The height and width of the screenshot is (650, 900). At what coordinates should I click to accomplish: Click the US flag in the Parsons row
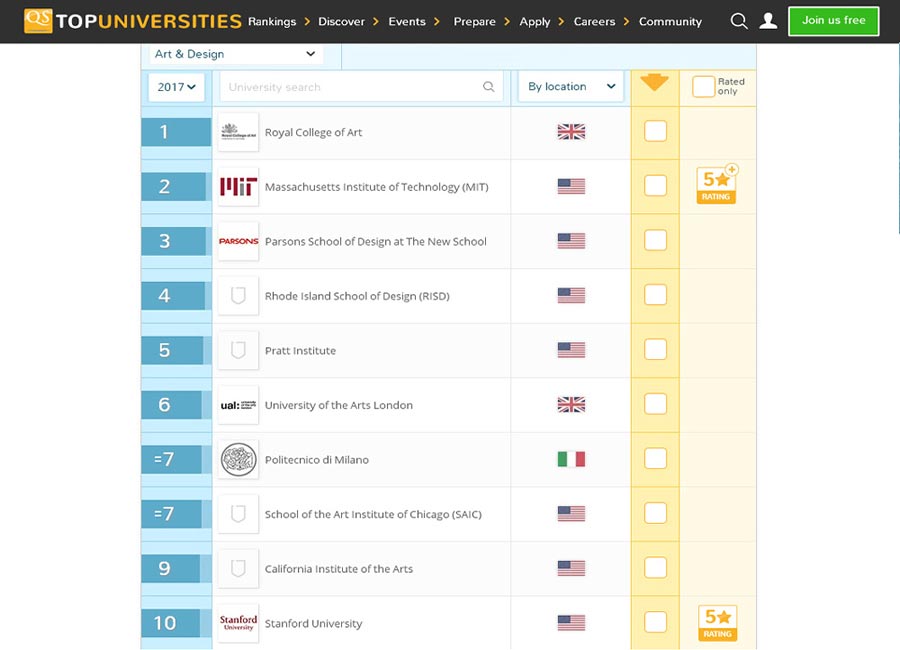tap(571, 241)
